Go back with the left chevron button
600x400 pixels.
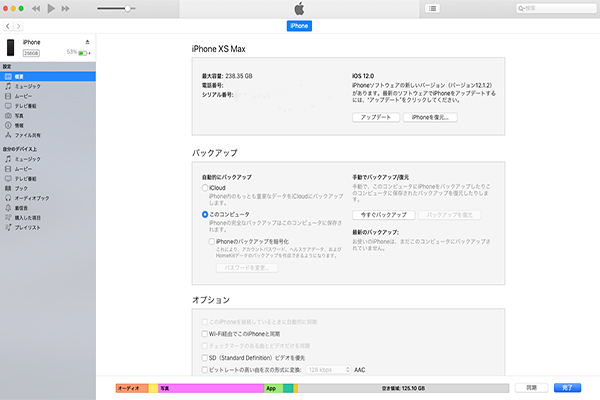[8, 26]
